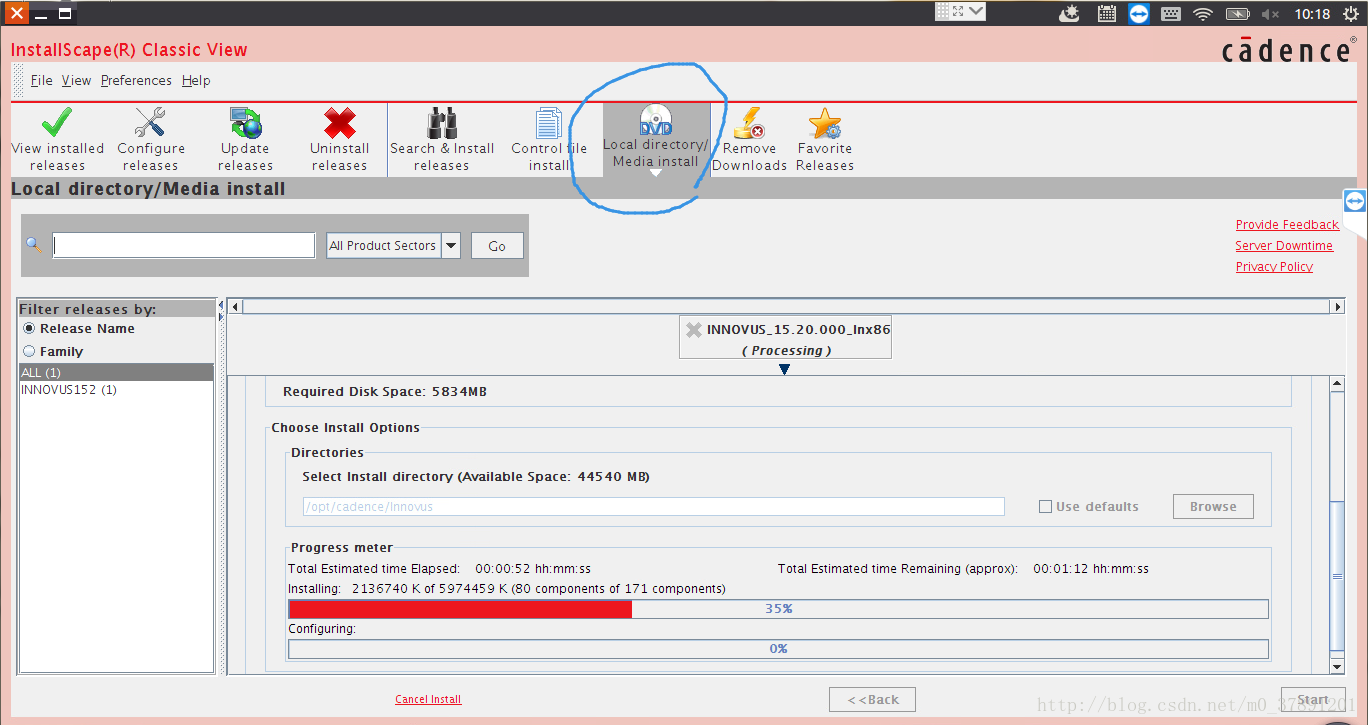Click horizontal scrollbar right arrow

pyautogui.click(x=1337, y=306)
